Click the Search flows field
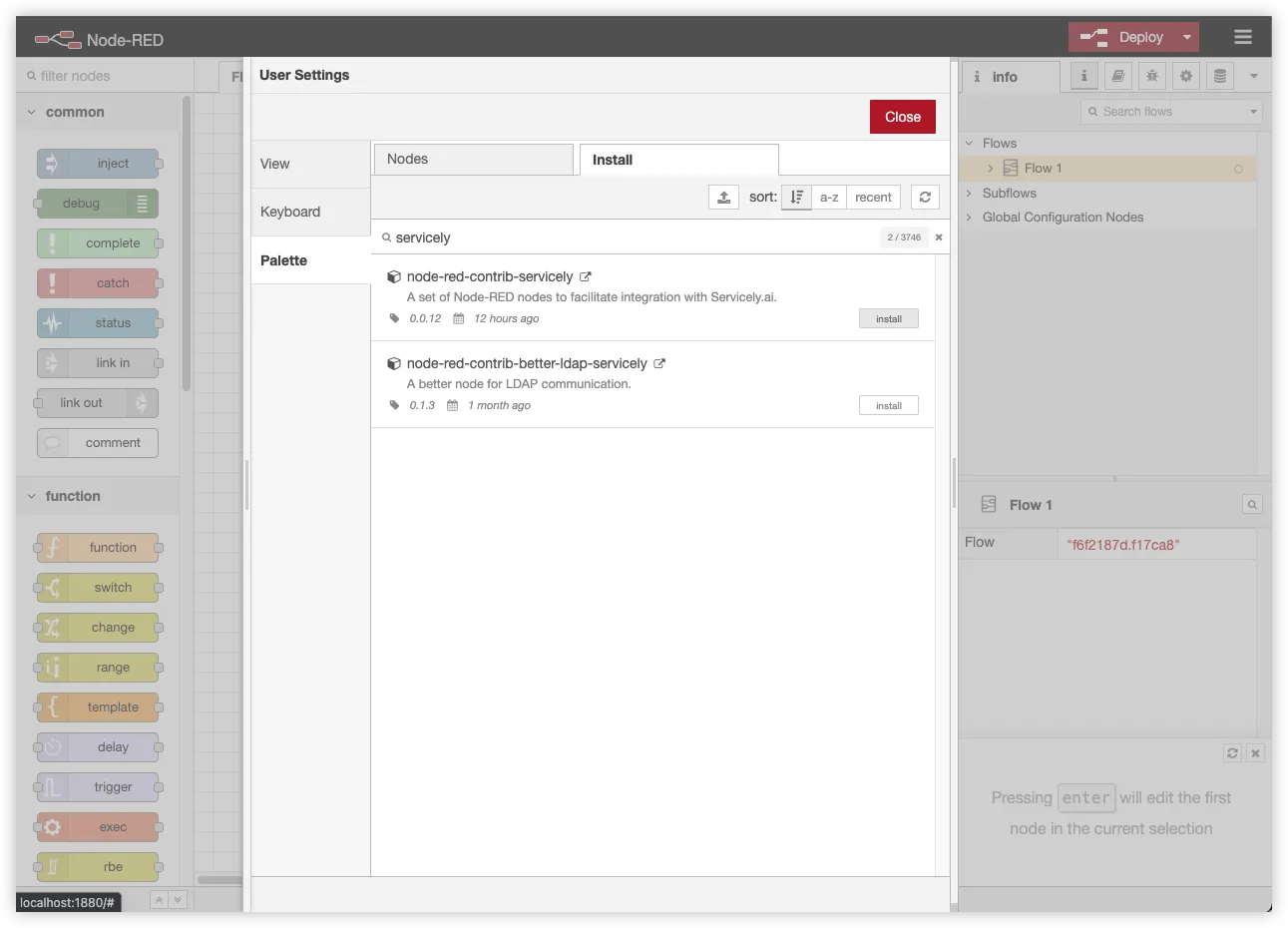Viewport: 1288px width, 928px height. [1163, 112]
